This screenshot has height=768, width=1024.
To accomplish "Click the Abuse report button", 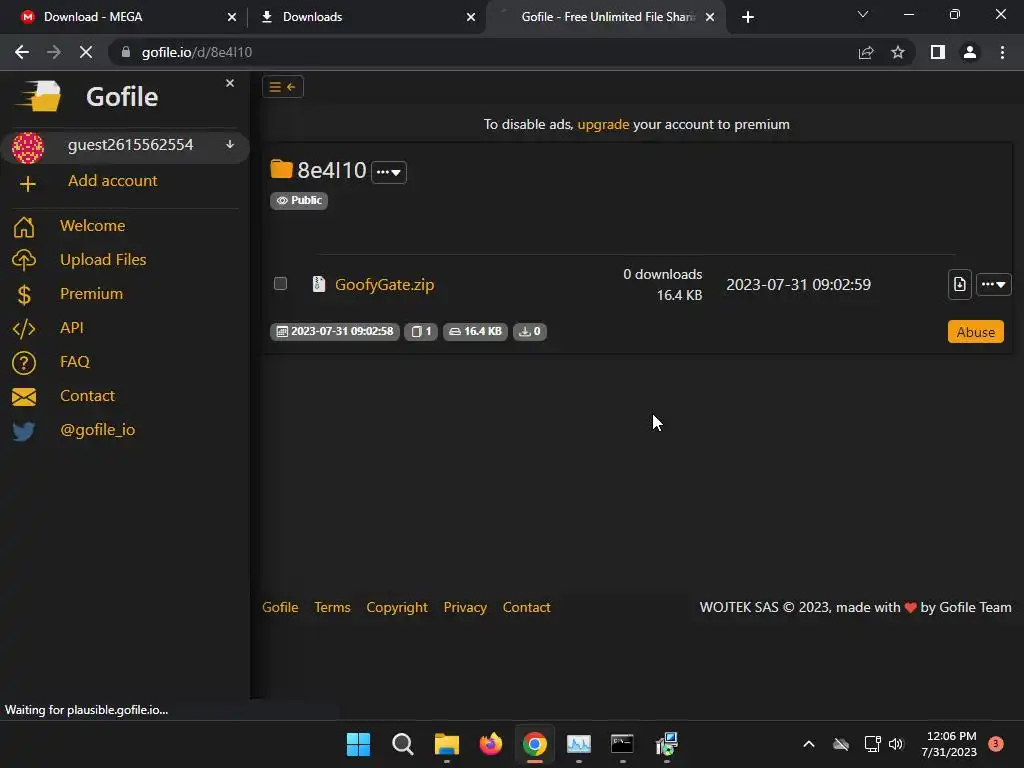I will 976,332.
